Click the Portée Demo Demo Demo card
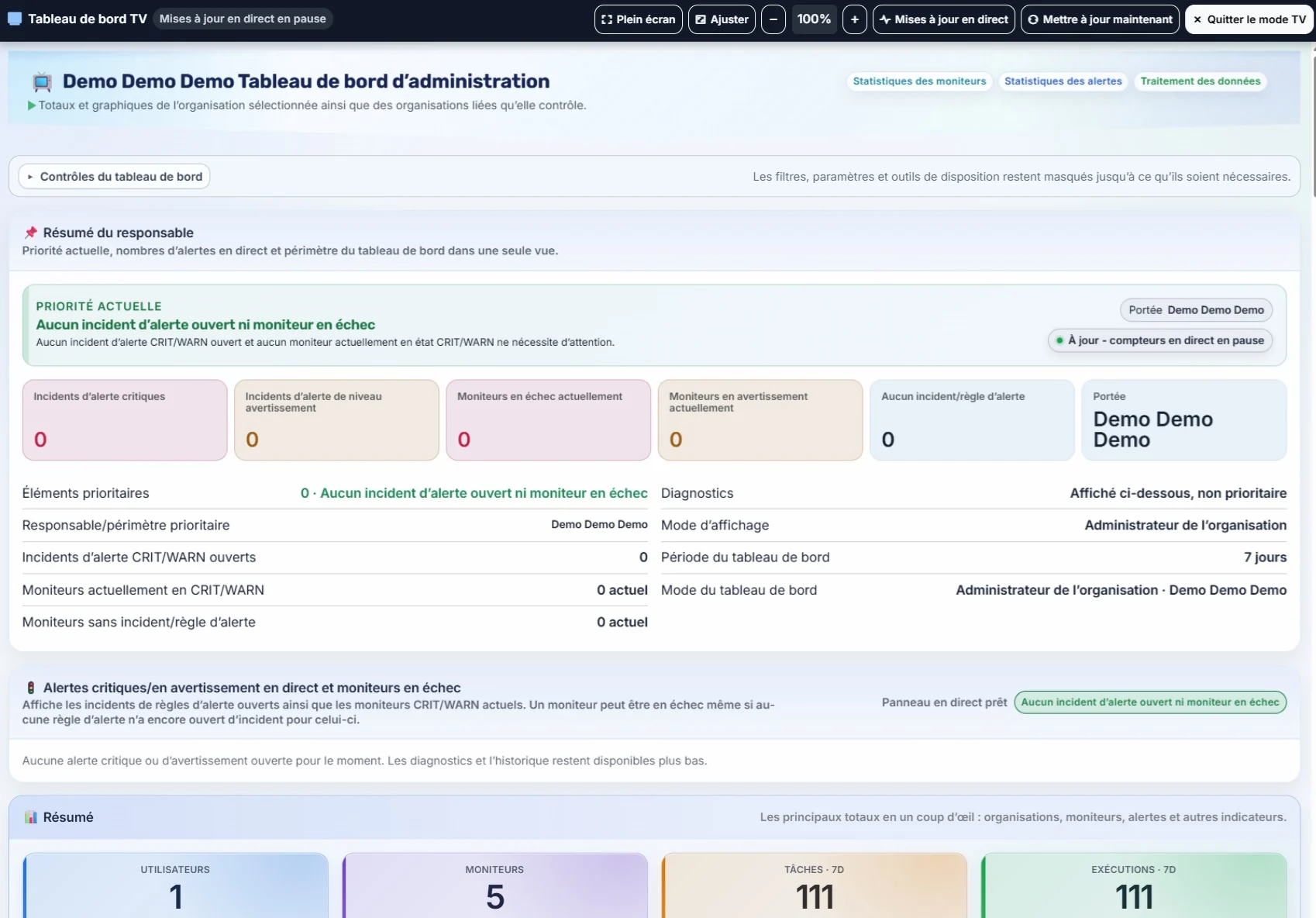This screenshot has width=1316, height=918. [x=1184, y=420]
